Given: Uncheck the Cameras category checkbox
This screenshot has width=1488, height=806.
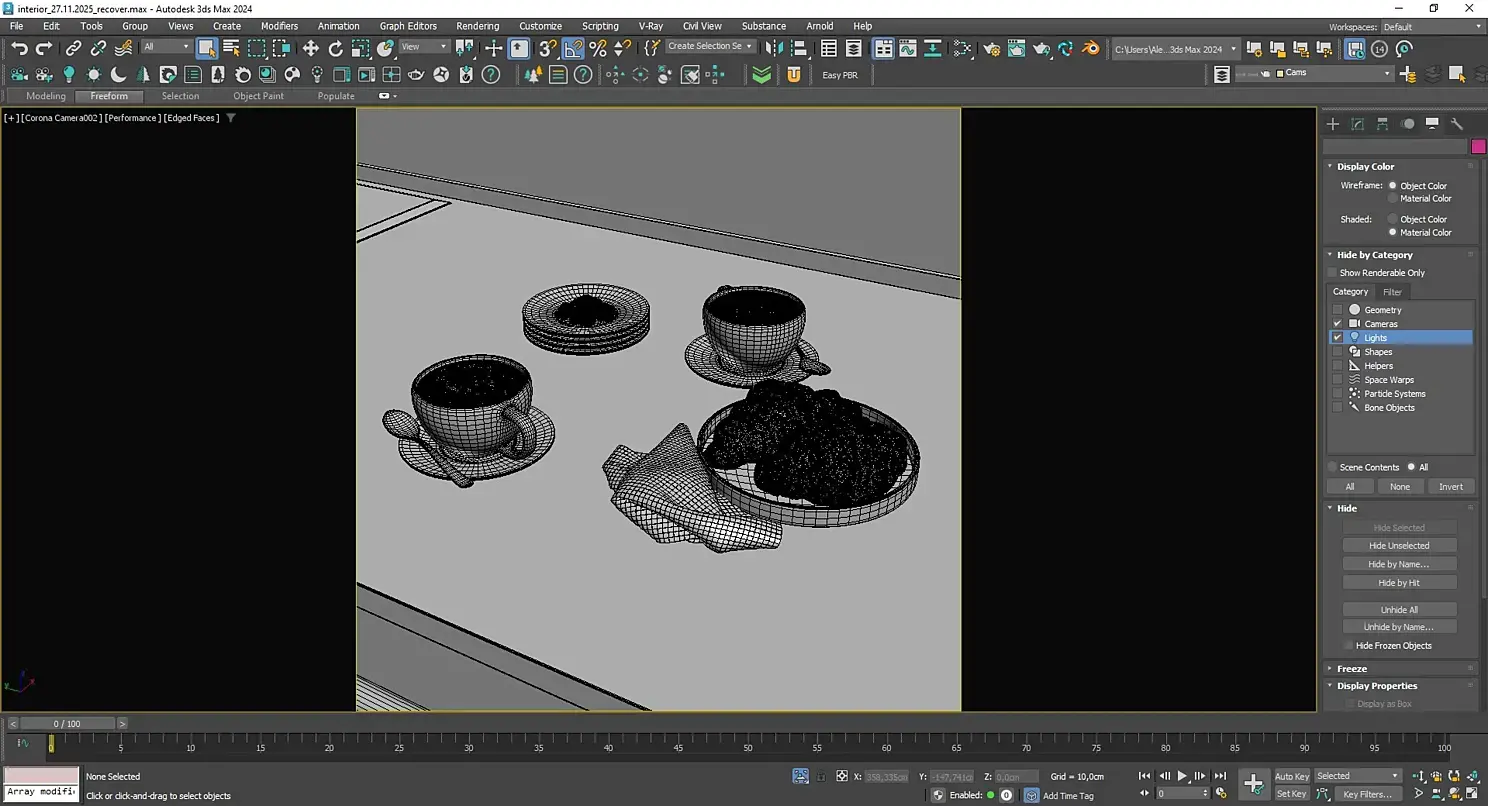Looking at the screenshot, I should pos(1337,324).
